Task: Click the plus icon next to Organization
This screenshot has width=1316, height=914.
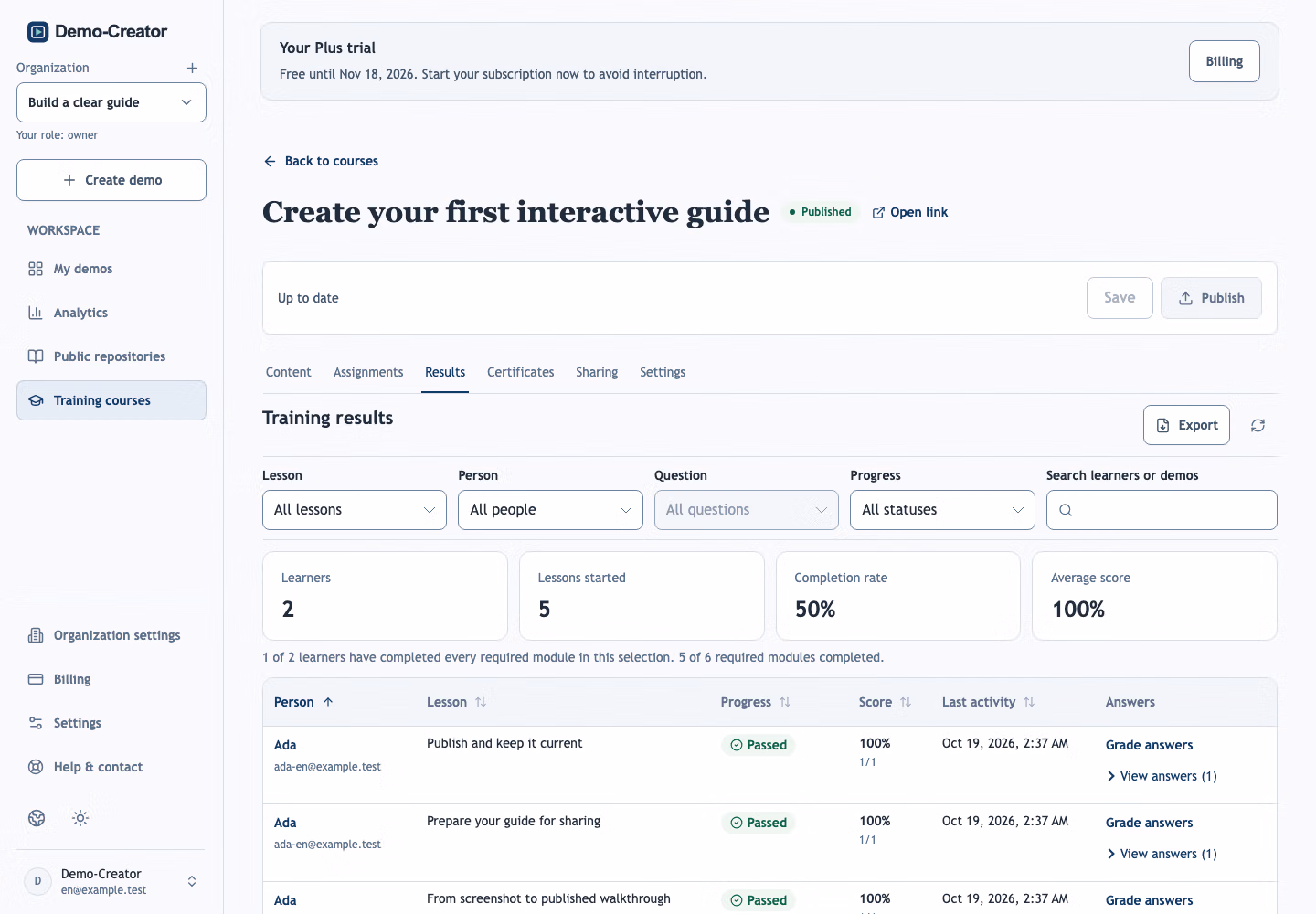Action: pyautogui.click(x=192, y=68)
